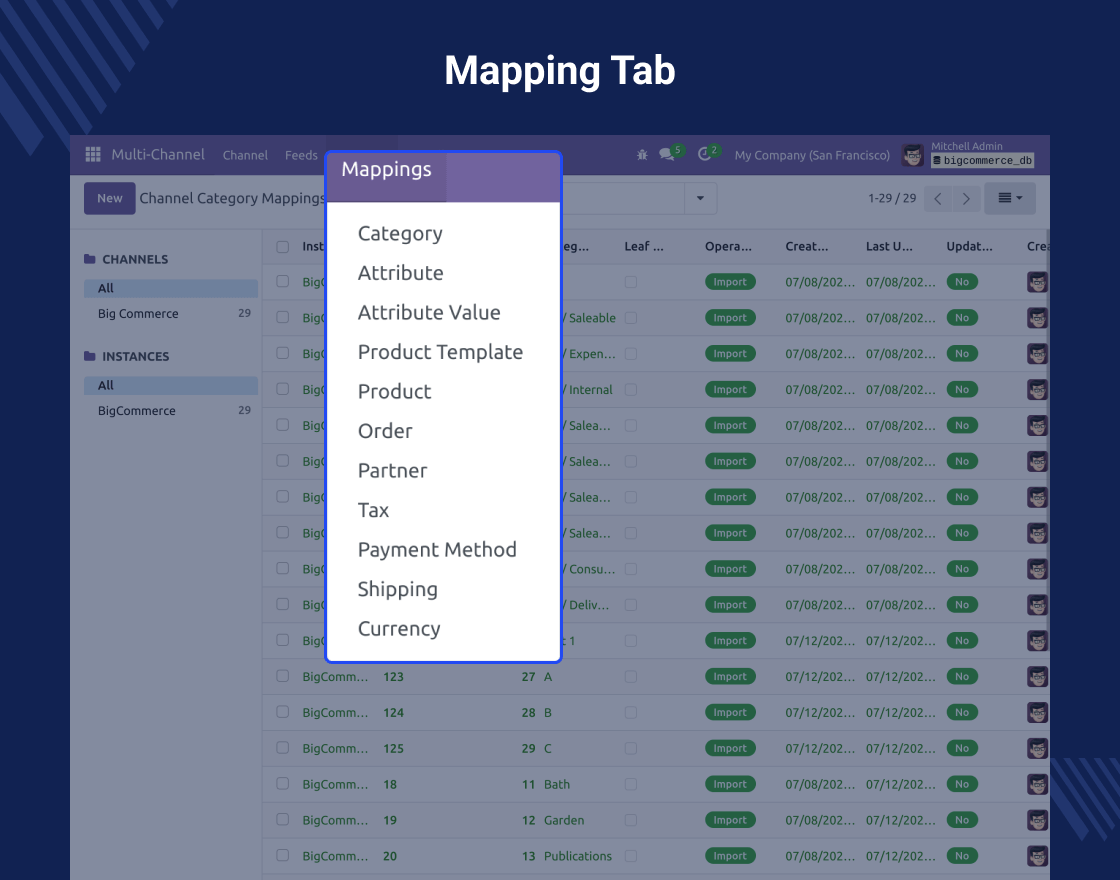Viewport: 1120px width, 880px height.
Task: Check the row 124 checkbox
Action: (283, 711)
